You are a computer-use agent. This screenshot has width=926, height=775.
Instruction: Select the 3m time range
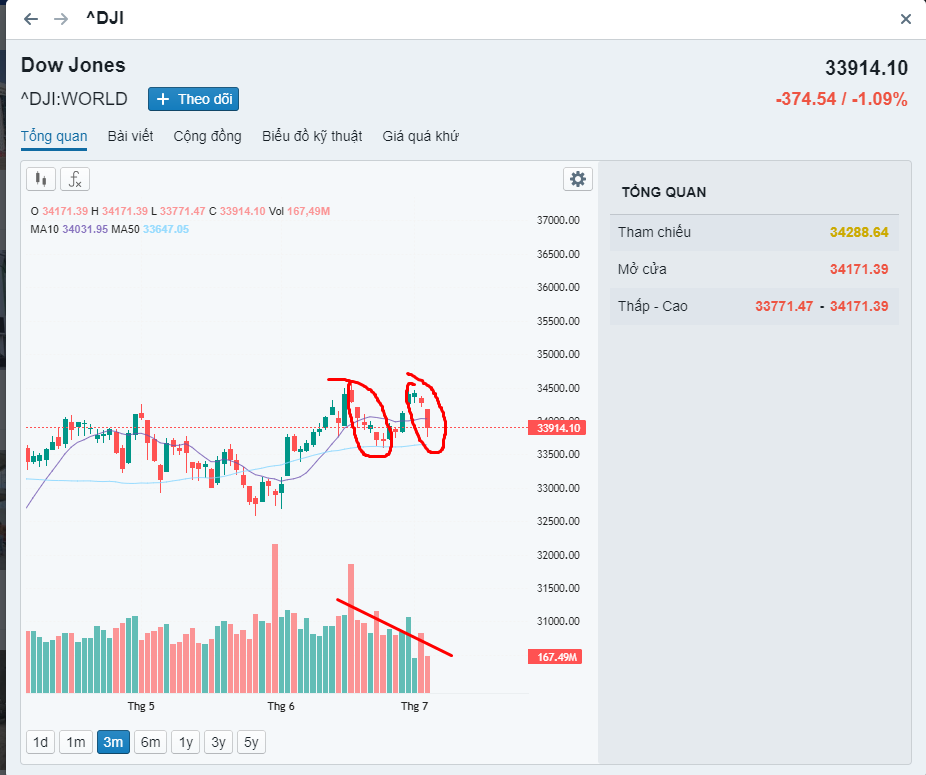pyautogui.click(x=113, y=742)
